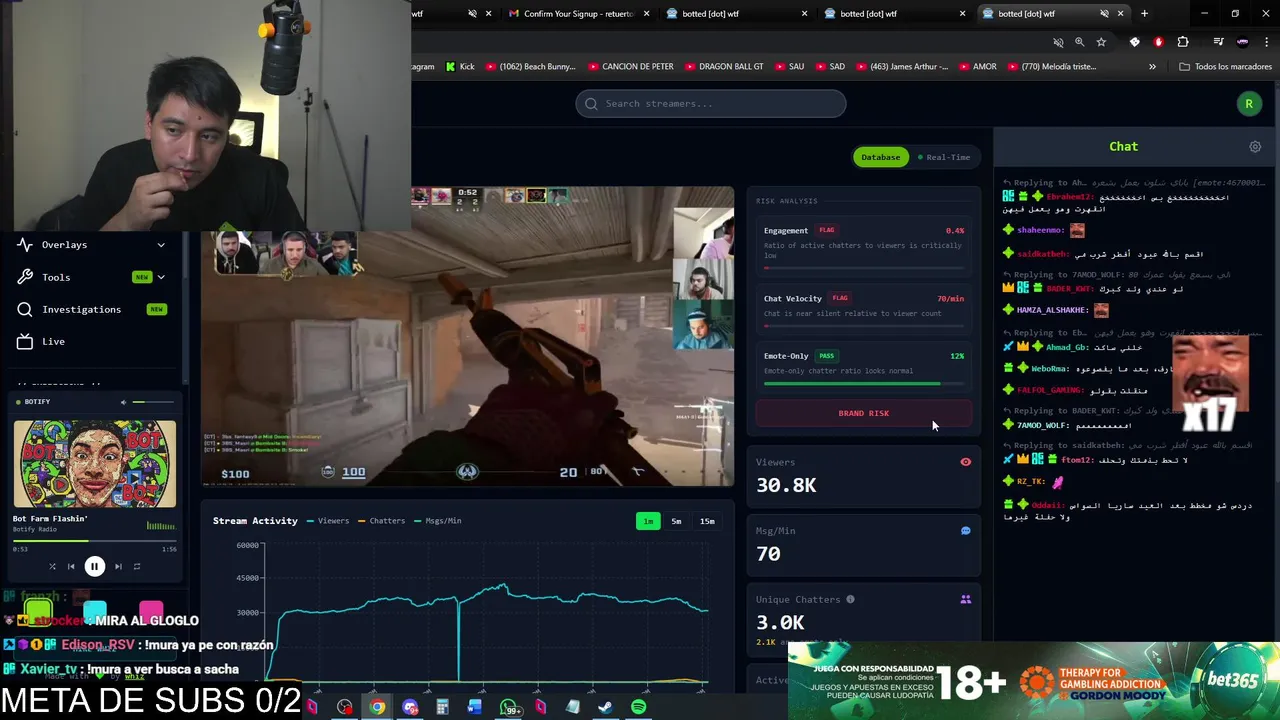Focus the Search streamers field
The image size is (1280, 720).
coord(710,103)
